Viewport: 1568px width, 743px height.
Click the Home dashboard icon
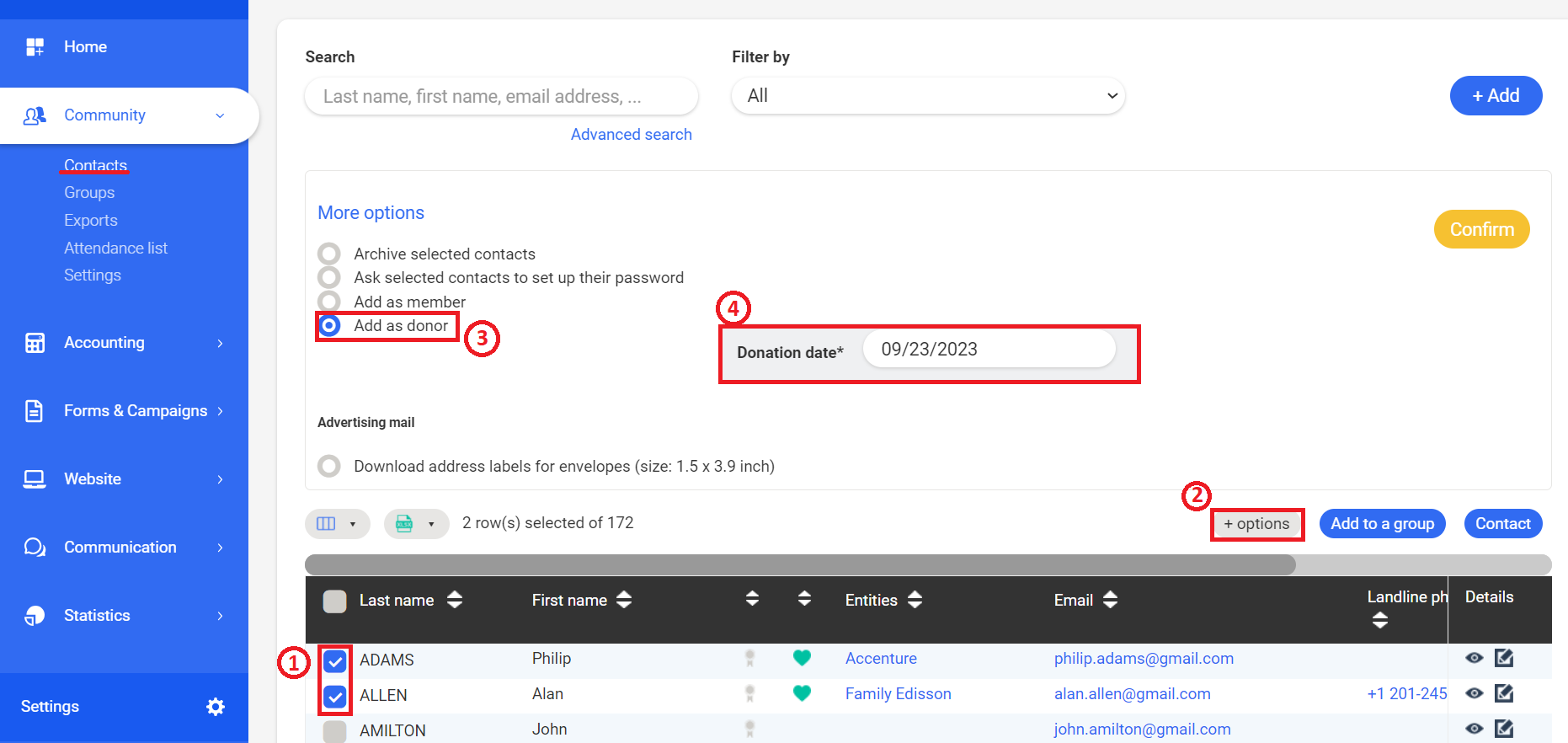[x=35, y=47]
